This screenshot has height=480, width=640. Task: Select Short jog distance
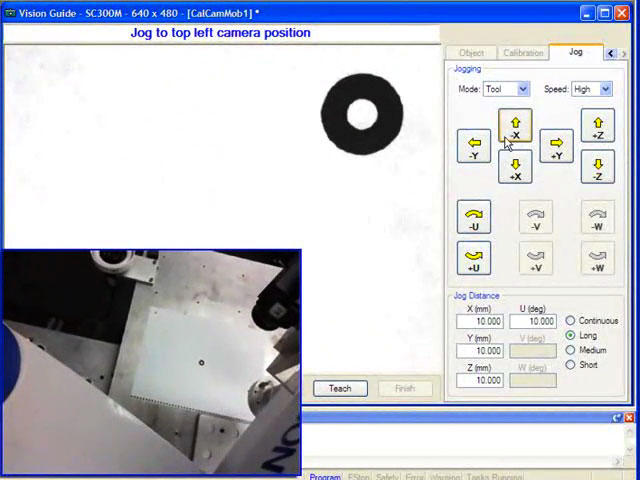pyautogui.click(x=582, y=365)
